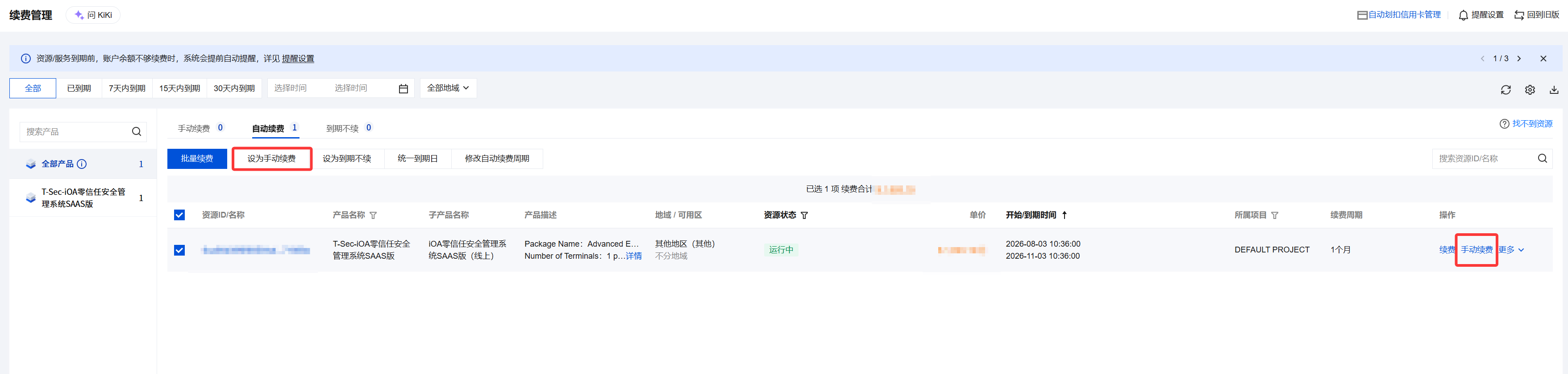Expand the 更多 actions dropdown
This screenshot has height=374, width=1568.
1511,250
